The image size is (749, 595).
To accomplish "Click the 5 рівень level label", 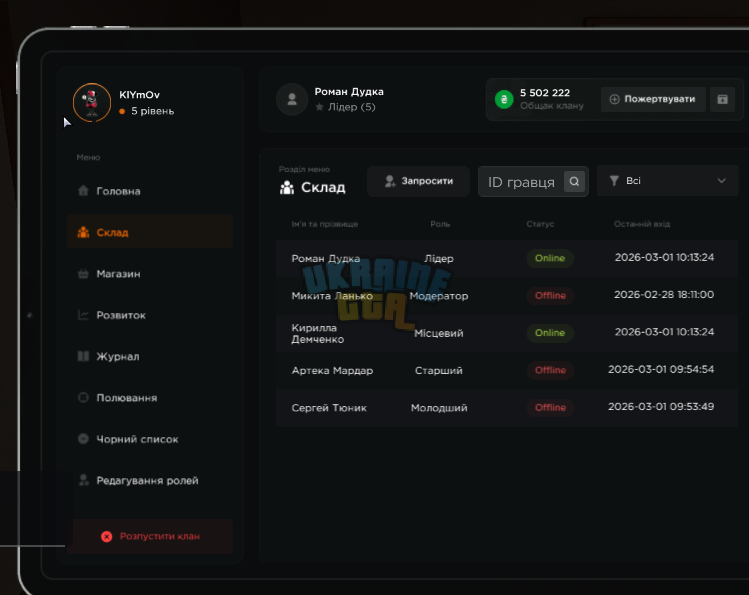I will (152, 111).
